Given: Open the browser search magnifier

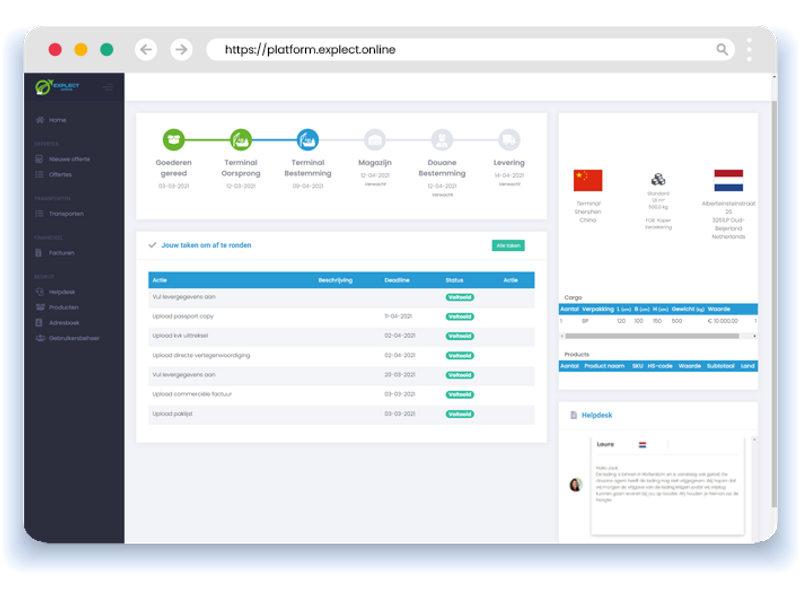Looking at the screenshot, I should coord(722,48).
